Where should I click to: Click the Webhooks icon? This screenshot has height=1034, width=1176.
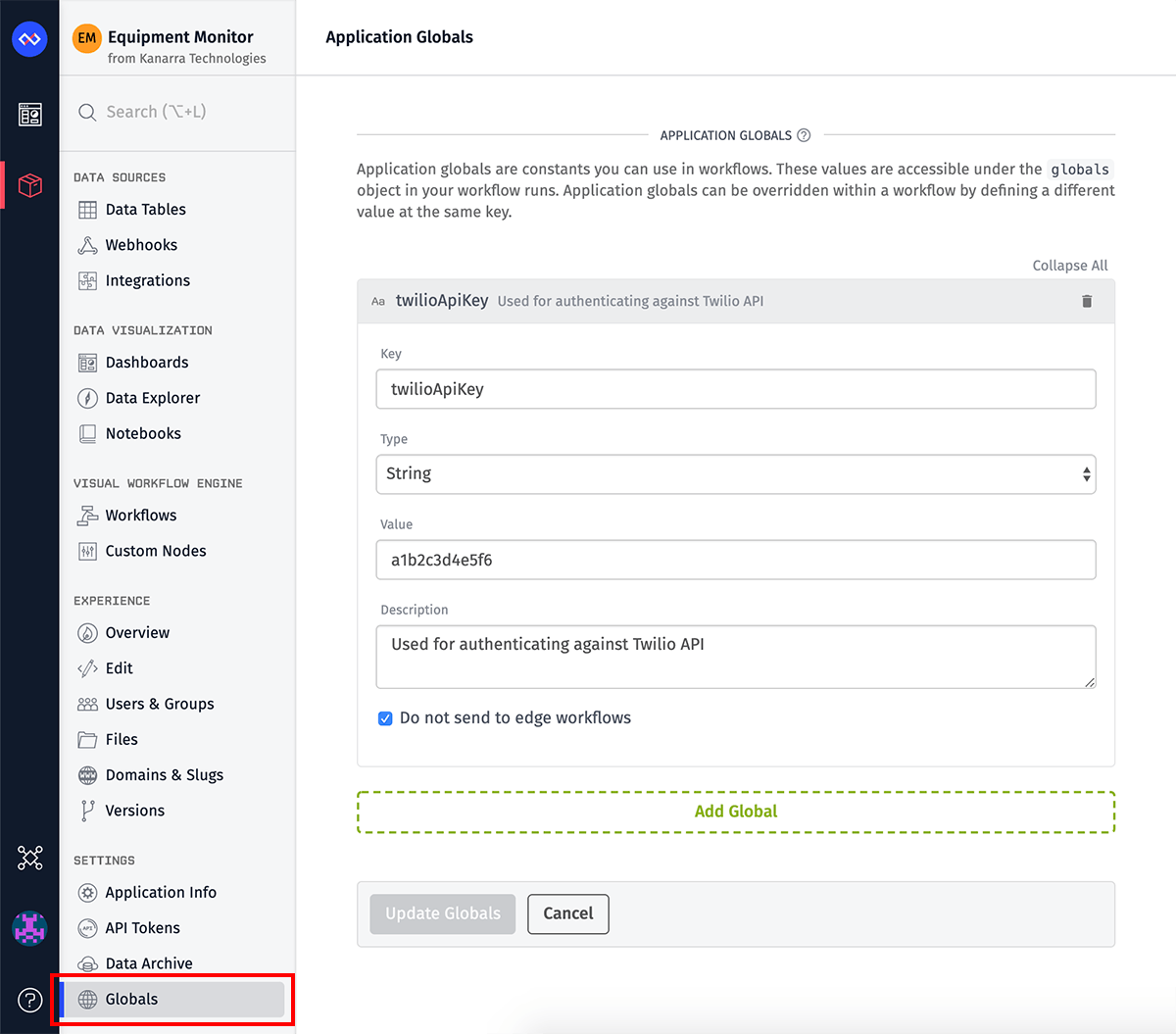tap(87, 245)
